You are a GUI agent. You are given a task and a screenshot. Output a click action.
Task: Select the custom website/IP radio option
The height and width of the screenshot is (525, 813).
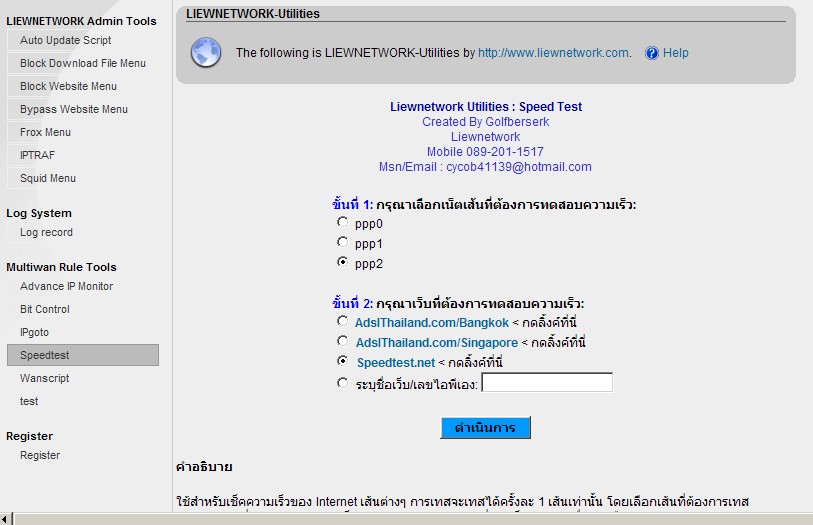pyautogui.click(x=342, y=383)
